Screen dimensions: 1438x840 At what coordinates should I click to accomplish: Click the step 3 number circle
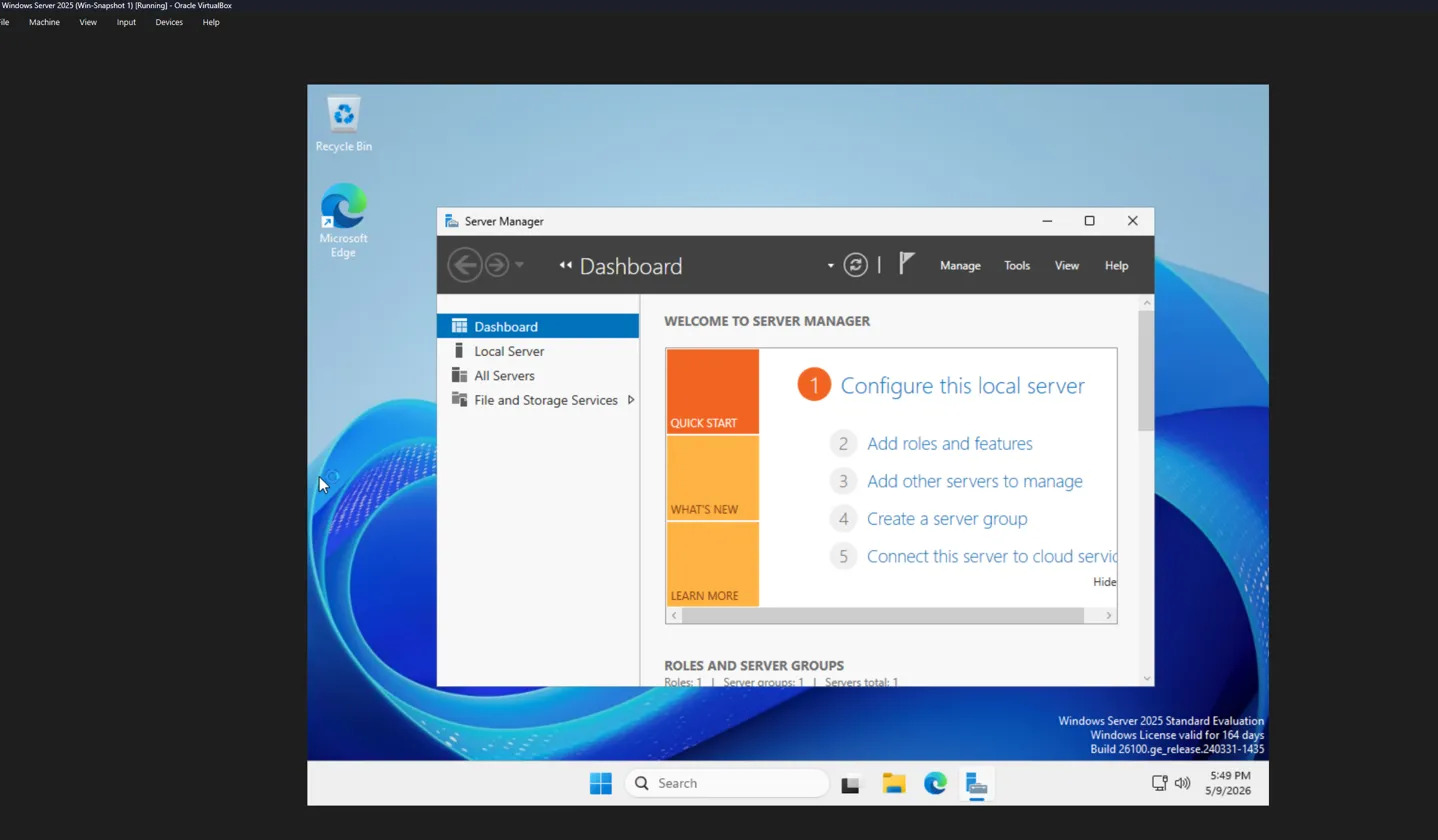(843, 481)
